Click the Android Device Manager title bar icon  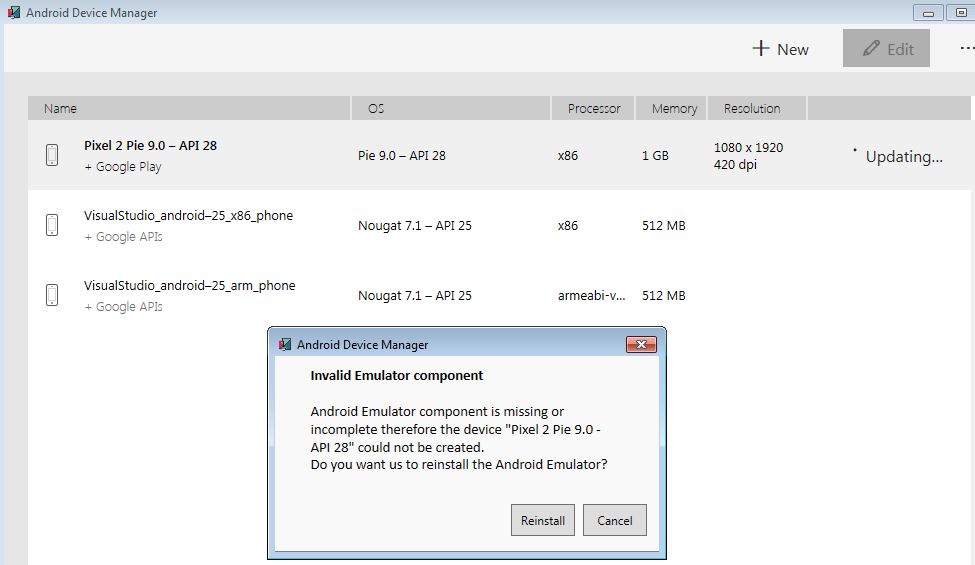14,12
